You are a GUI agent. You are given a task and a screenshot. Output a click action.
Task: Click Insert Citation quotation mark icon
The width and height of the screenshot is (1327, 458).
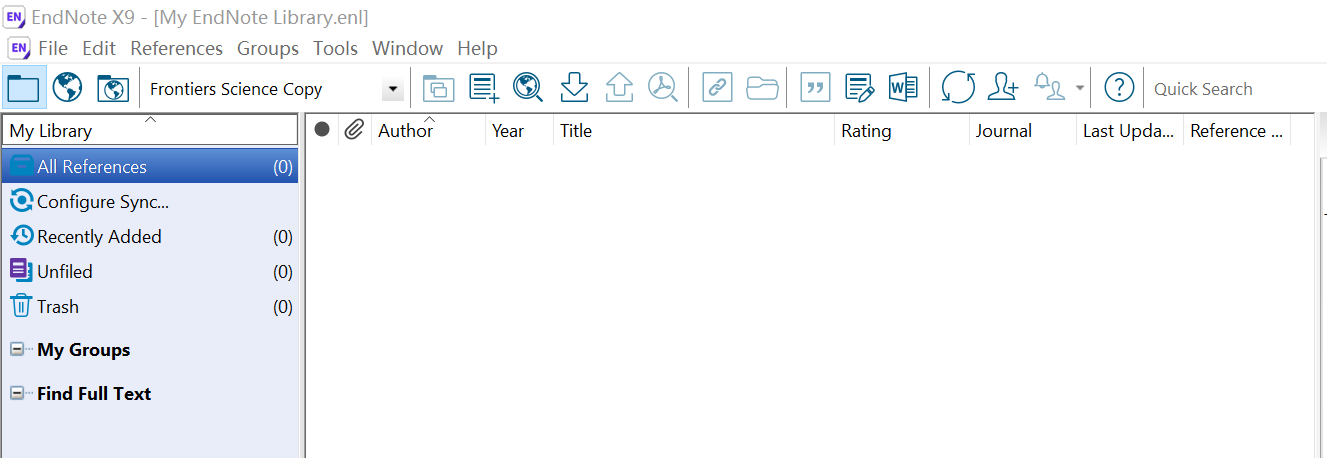(x=817, y=88)
